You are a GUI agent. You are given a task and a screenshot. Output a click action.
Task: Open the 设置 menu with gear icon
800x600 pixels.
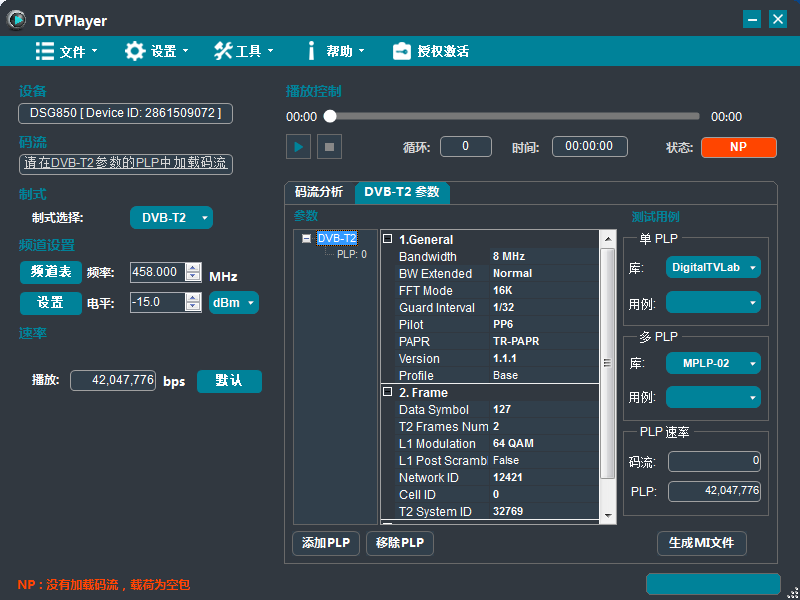point(156,51)
